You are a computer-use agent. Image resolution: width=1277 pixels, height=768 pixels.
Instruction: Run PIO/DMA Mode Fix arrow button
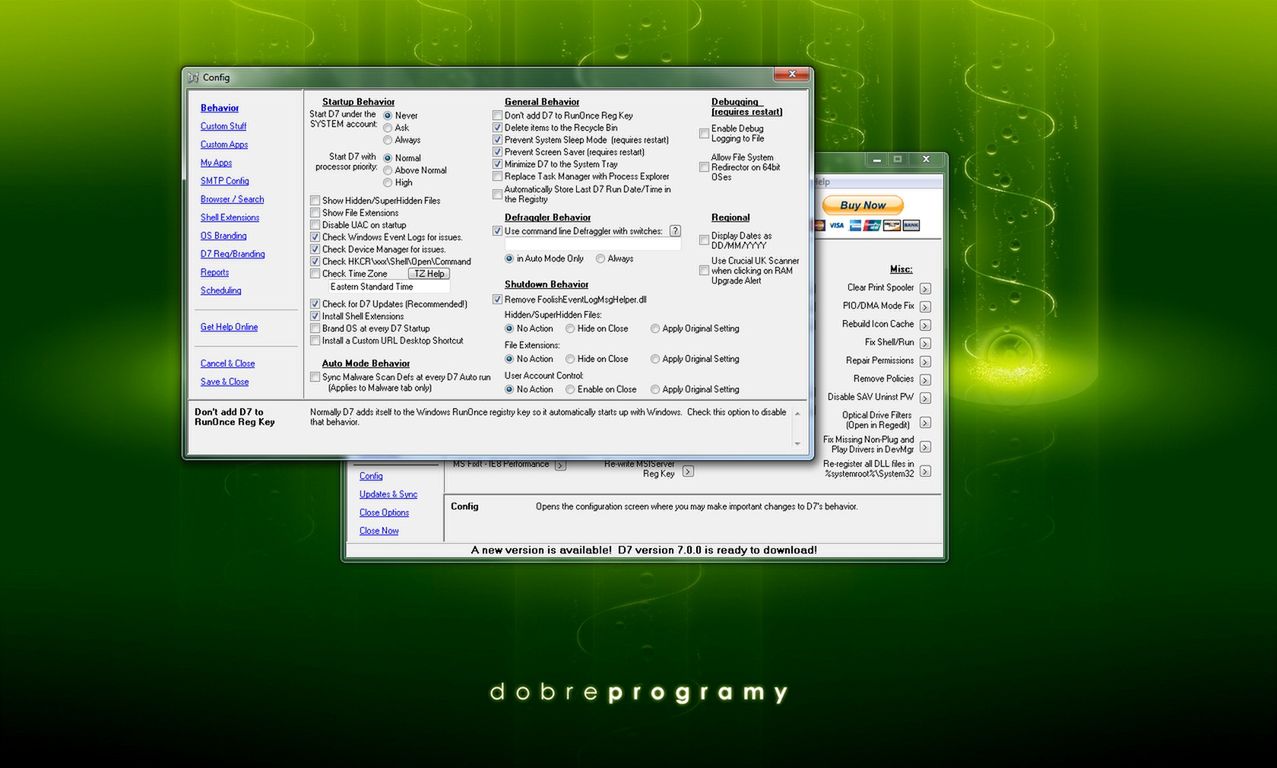click(x=925, y=307)
